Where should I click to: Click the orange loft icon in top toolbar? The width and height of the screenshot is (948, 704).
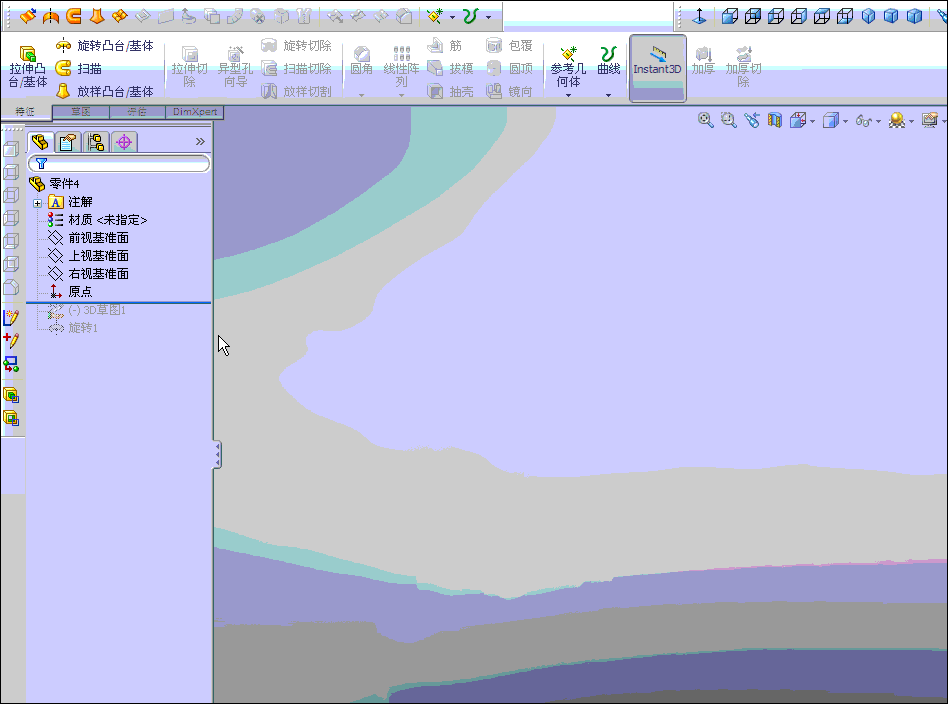(x=97, y=16)
